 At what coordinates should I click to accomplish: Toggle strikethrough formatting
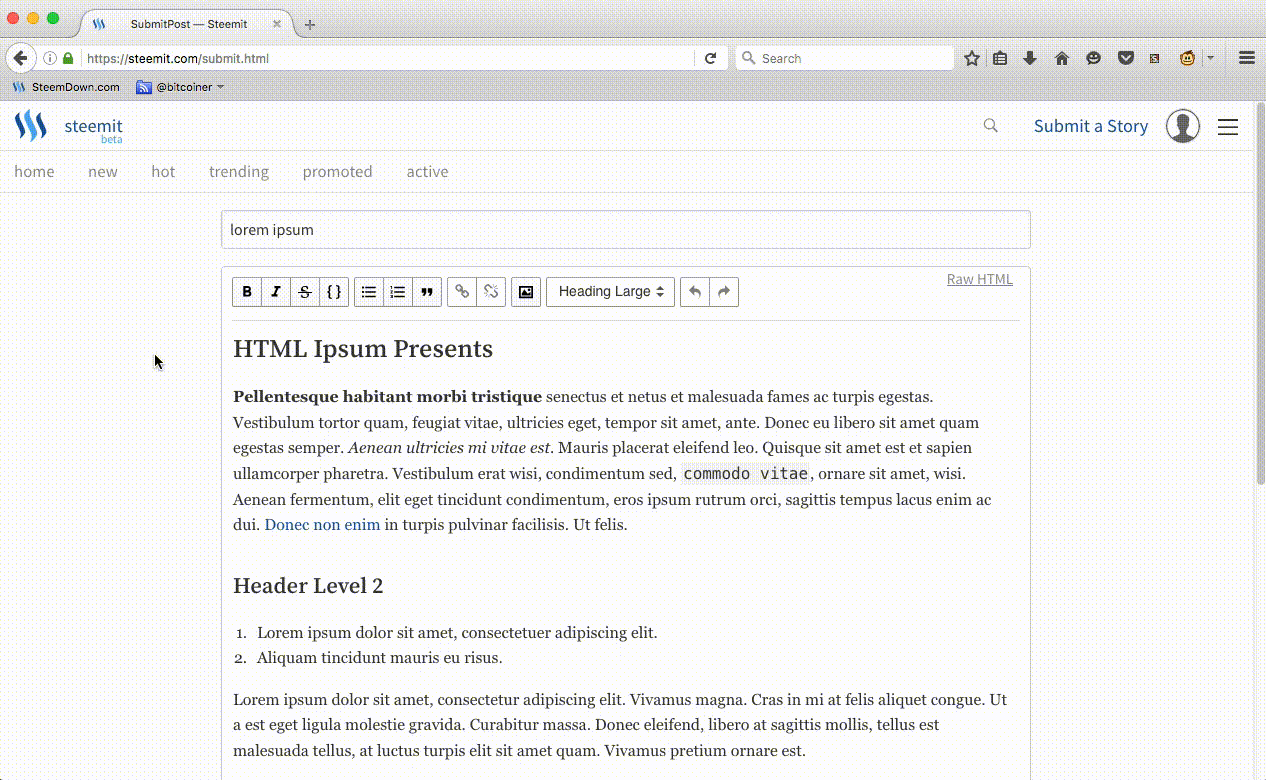tap(305, 292)
